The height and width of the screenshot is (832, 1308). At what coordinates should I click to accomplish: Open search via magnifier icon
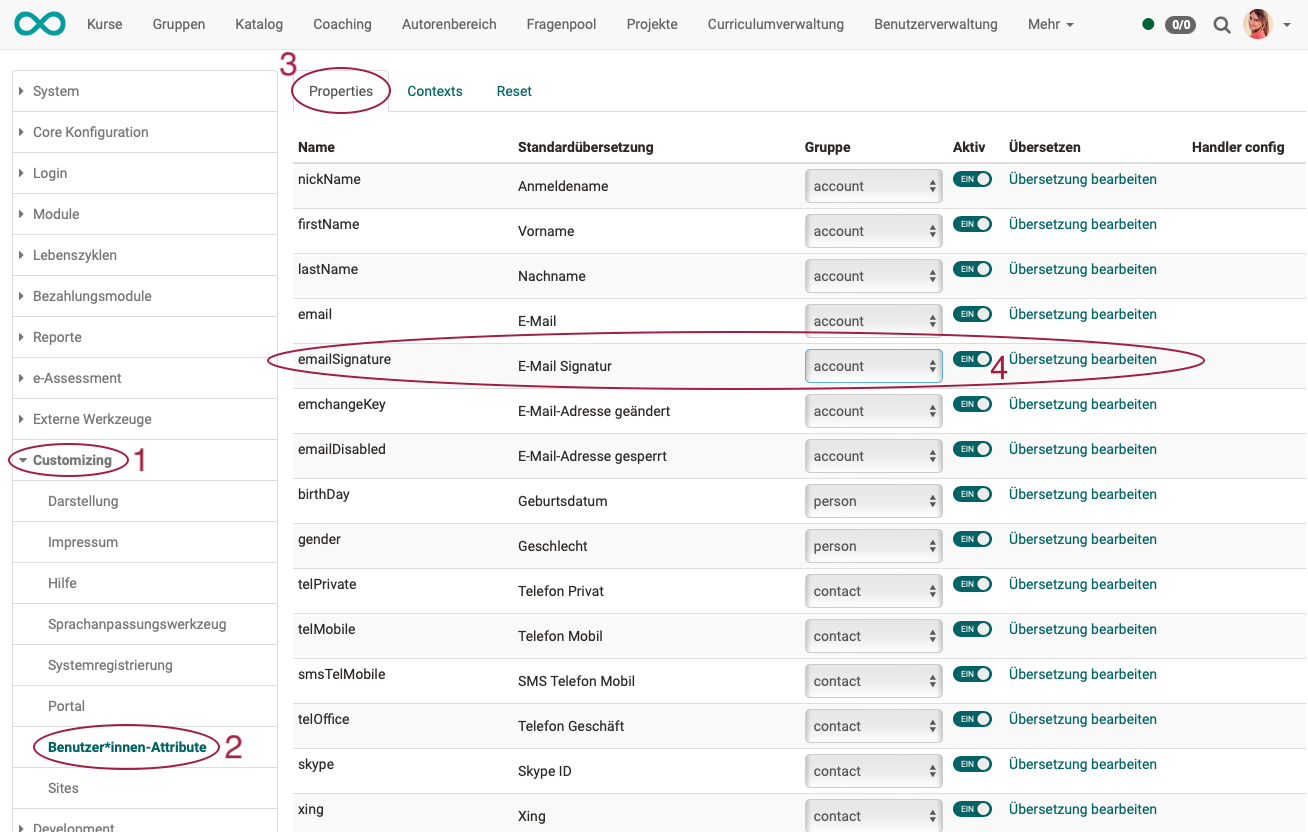pyautogui.click(x=1221, y=25)
